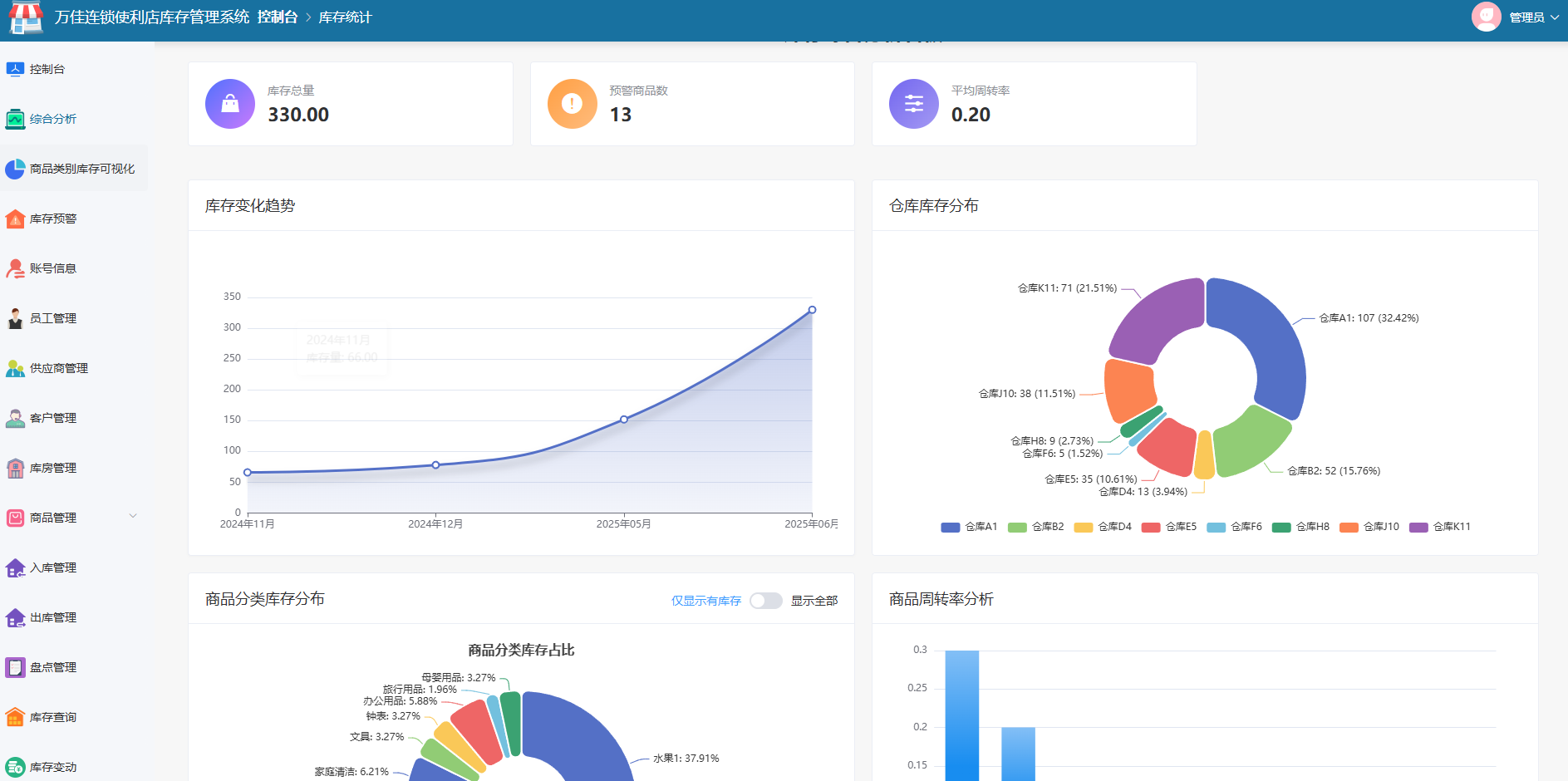
Task: Click the 仅显示有库存 label
Action: (x=706, y=601)
